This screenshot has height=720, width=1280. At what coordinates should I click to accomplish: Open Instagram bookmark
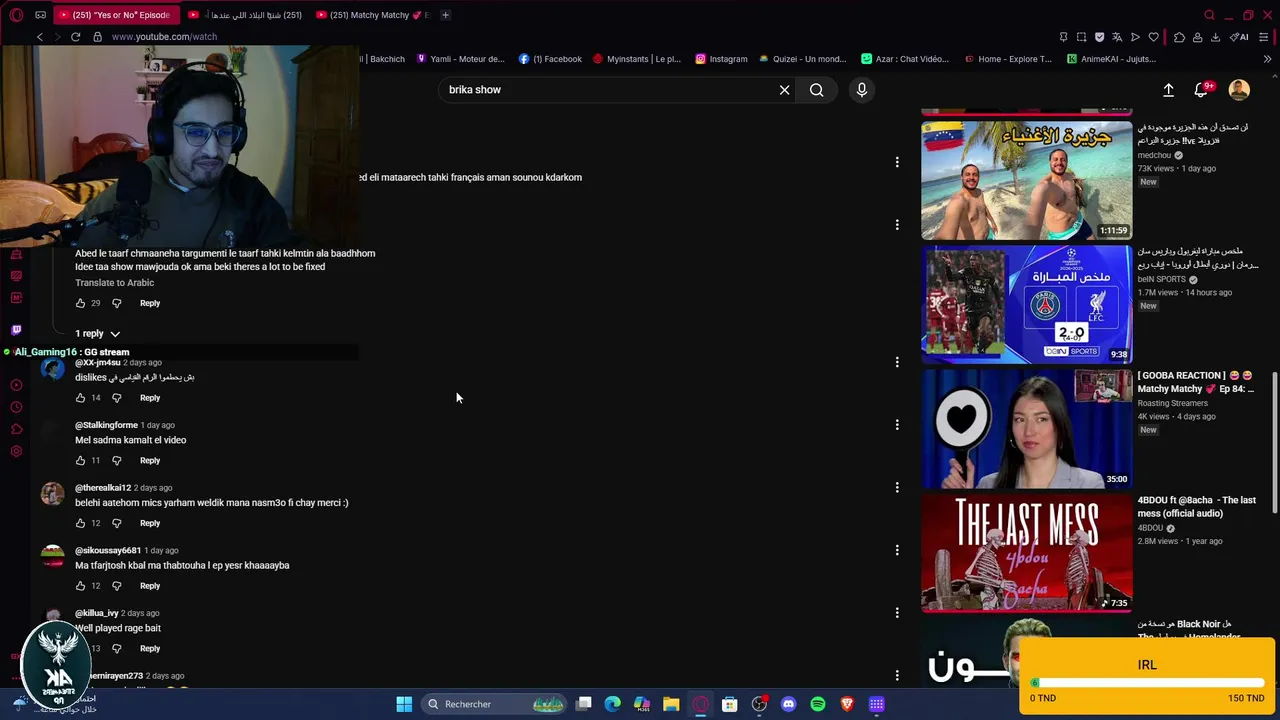click(x=721, y=59)
